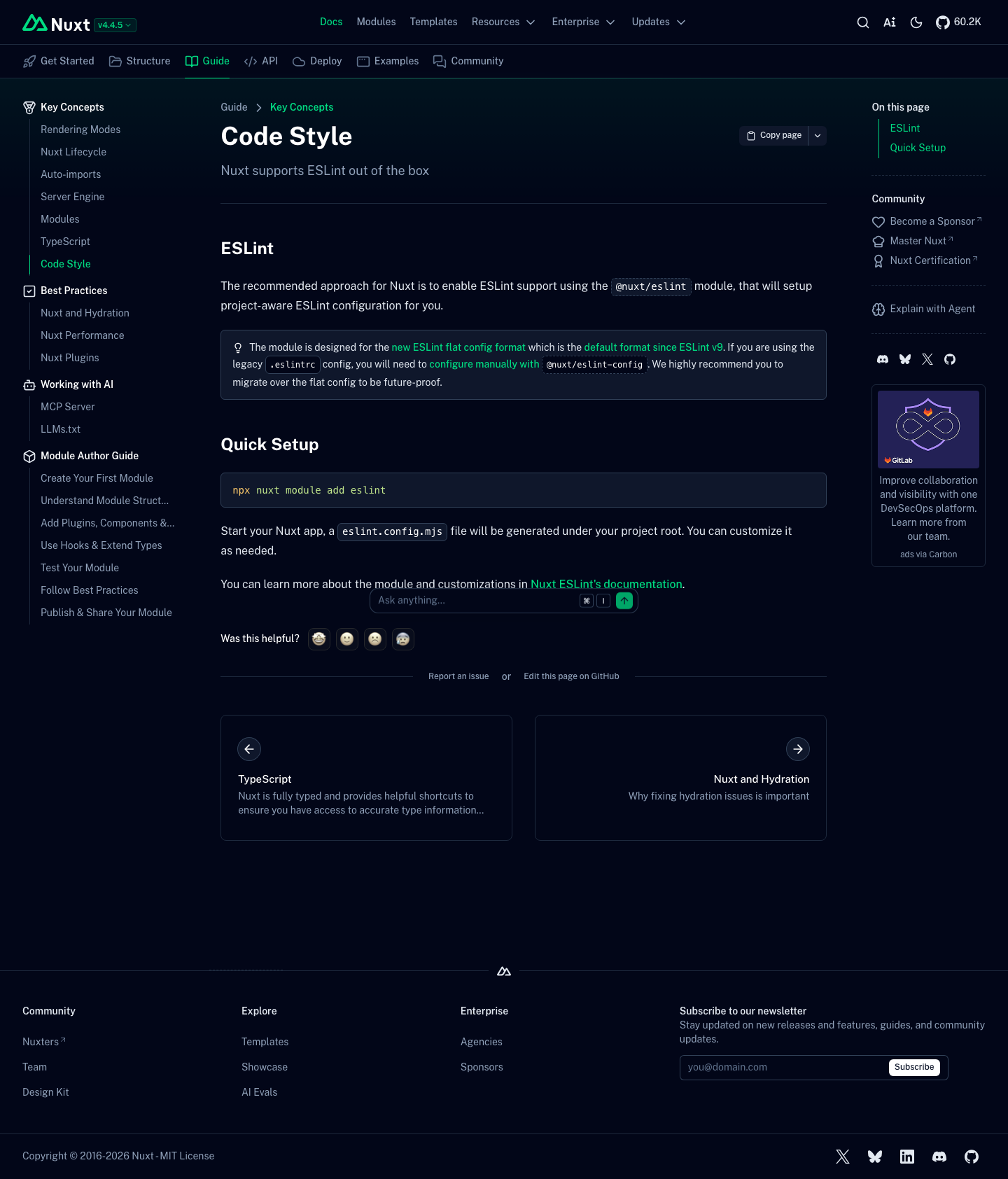
Task: Click Report an issue link
Action: click(x=458, y=677)
